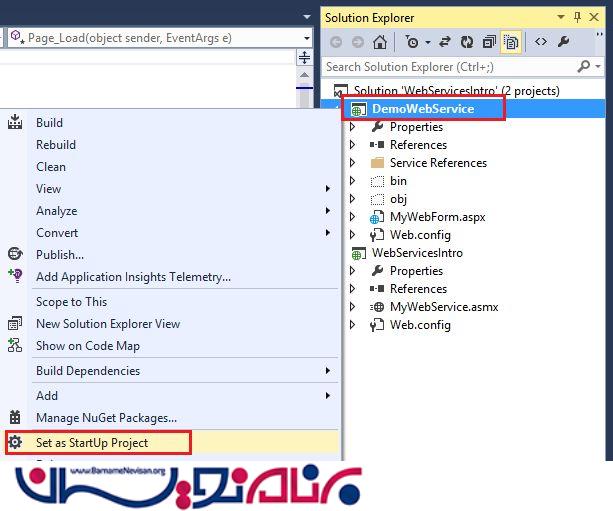Click the Publish globe icon in menu
Image resolution: width=613 pixels, height=511 pixels.
click(x=15, y=255)
